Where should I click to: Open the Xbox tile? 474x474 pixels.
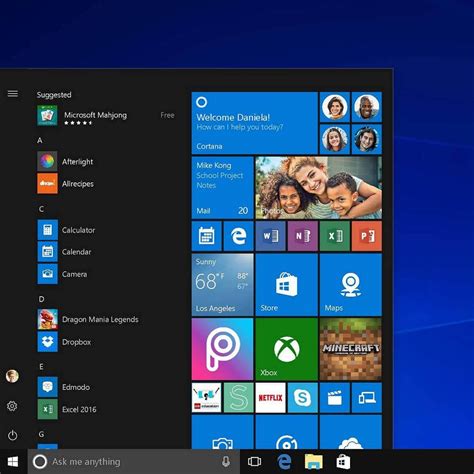coord(286,349)
